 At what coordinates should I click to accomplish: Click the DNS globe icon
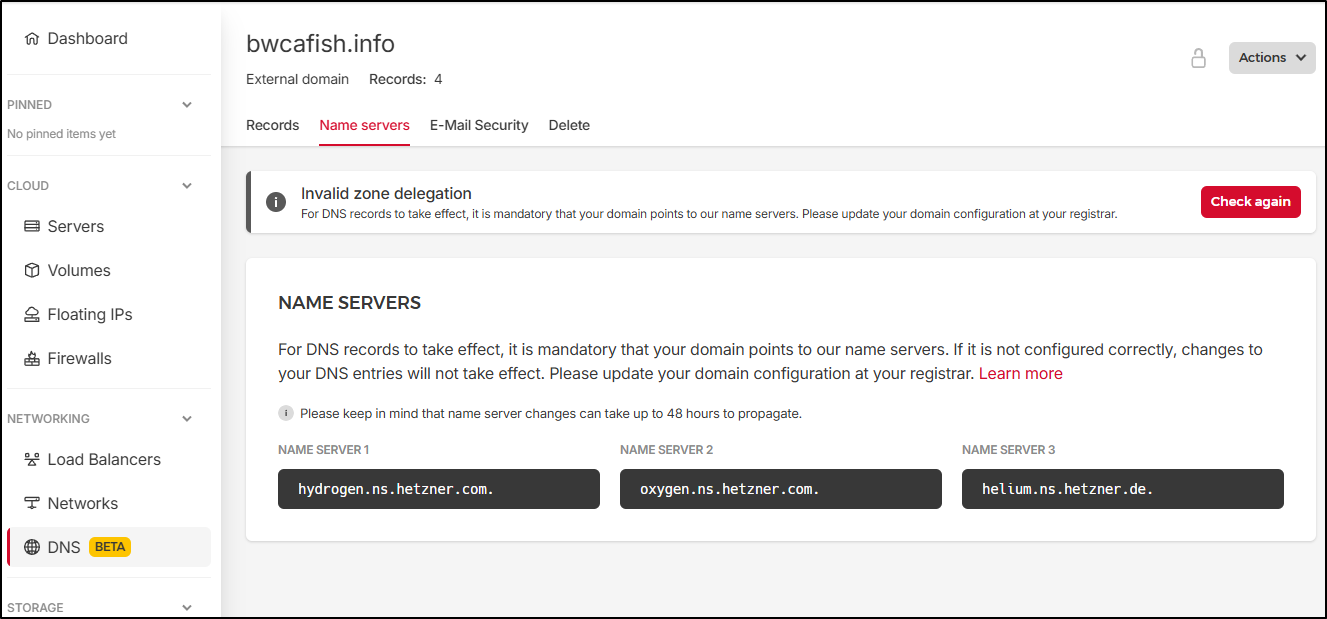32,547
